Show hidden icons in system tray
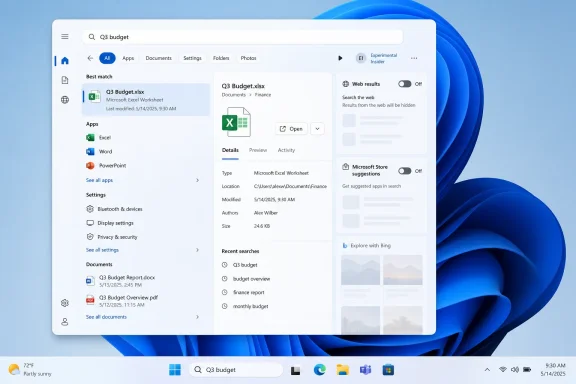The width and height of the screenshot is (576, 384). click(x=487, y=370)
